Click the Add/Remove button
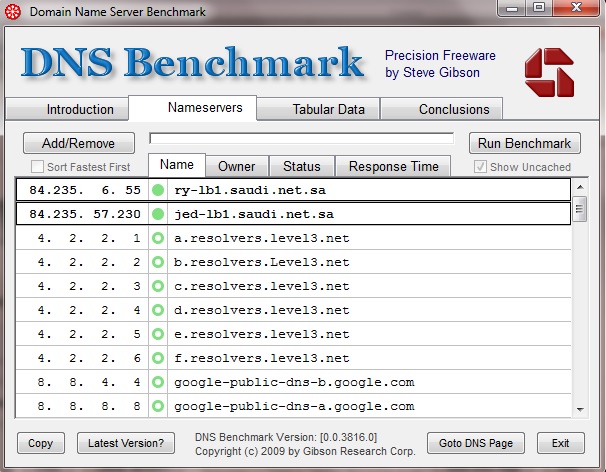 click(79, 143)
